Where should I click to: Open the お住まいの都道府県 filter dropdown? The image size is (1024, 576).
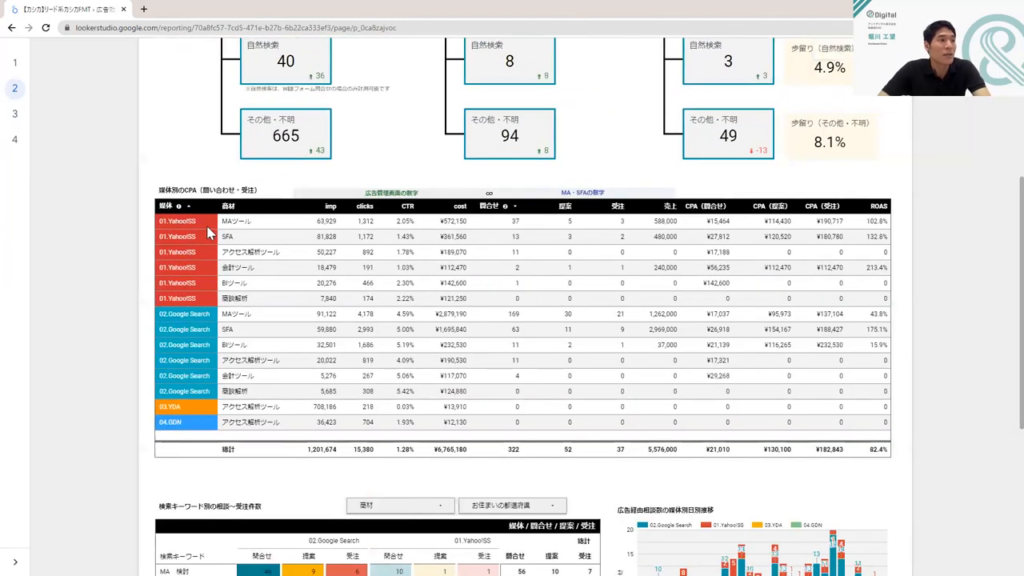(x=512, y=506)
